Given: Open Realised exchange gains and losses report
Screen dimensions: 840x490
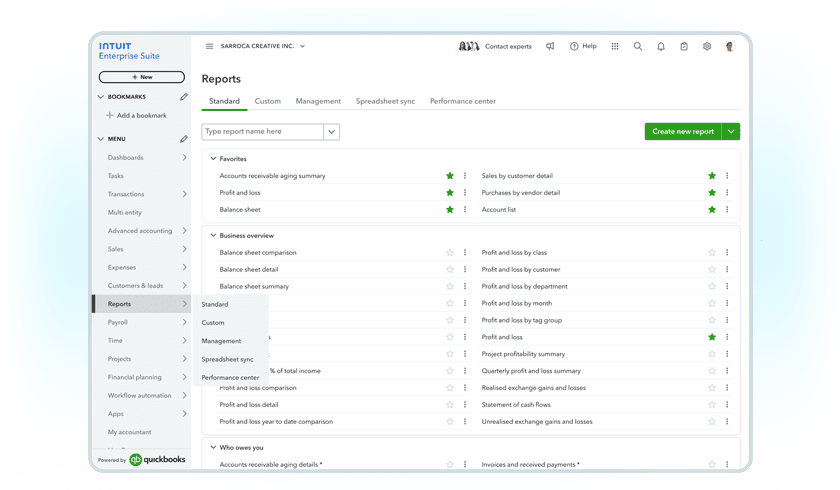Looking at the screenshot, I should pos(534,388).
